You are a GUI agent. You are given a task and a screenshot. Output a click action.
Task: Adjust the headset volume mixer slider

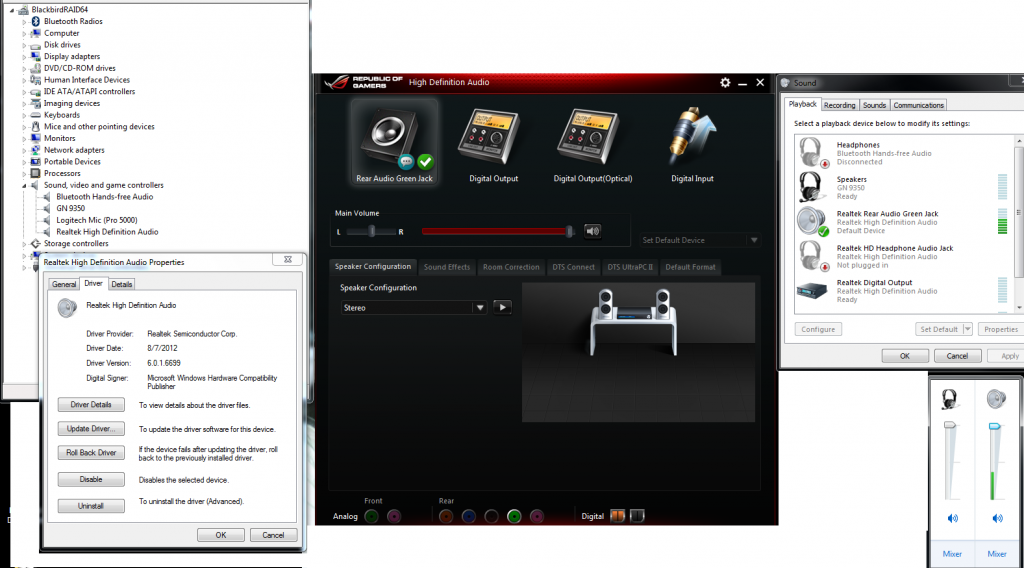point(950,426)
